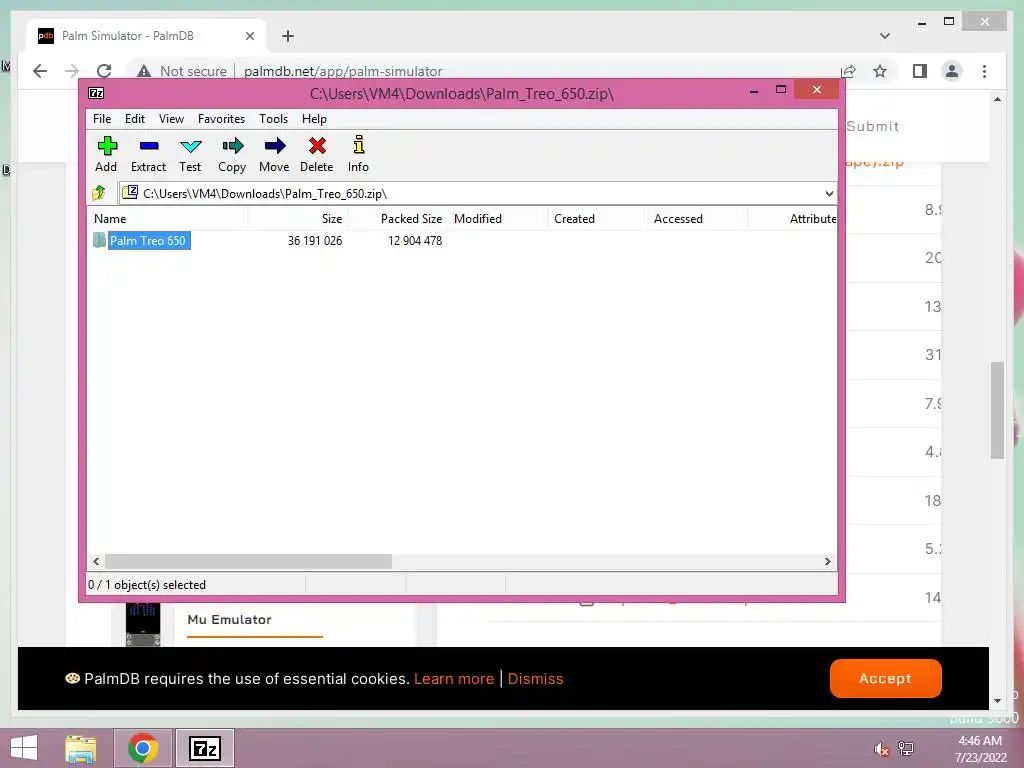Open the Chrome three-dot menu
The height and width of the screenshot is (768, 1024).
tap(984, 71)
